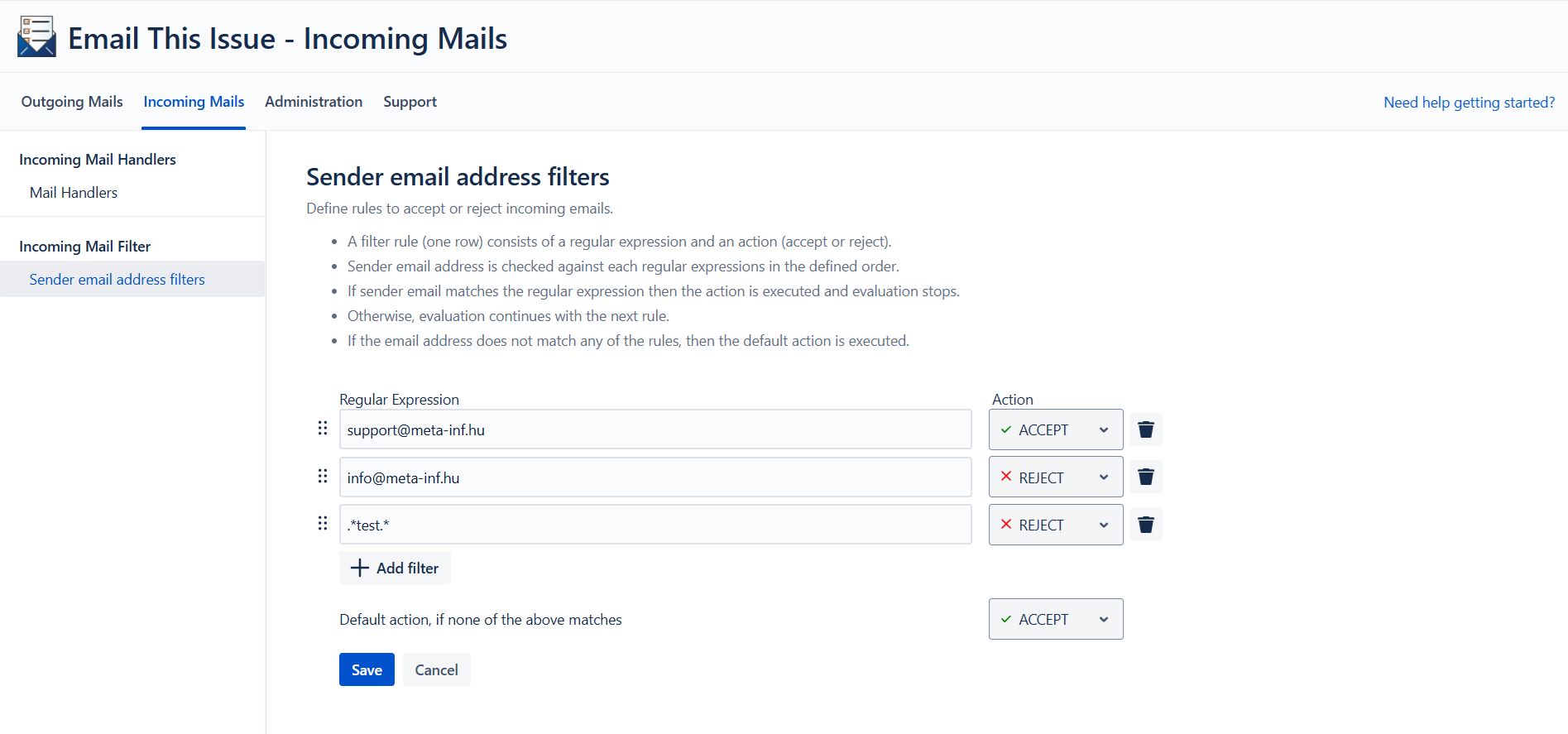Screen dimensions: 1568x734
Task: Click the Email This Issue envelope logo
Action: pyautogui.click(x=36, y=37)
